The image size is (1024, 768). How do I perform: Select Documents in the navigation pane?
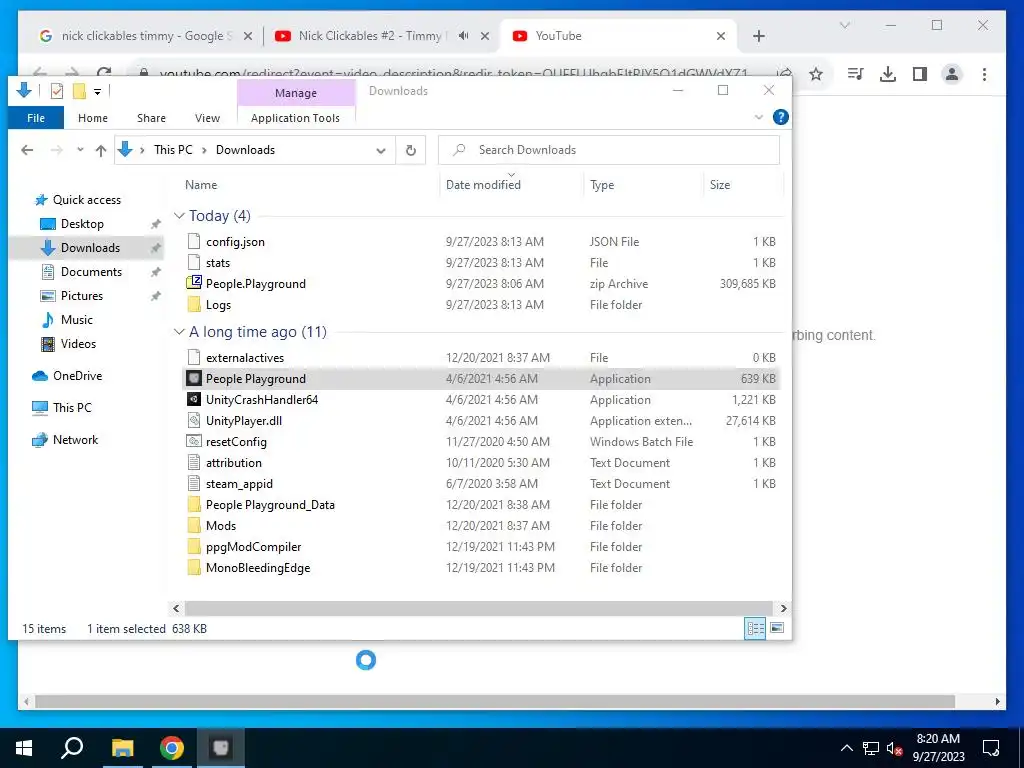91,272
